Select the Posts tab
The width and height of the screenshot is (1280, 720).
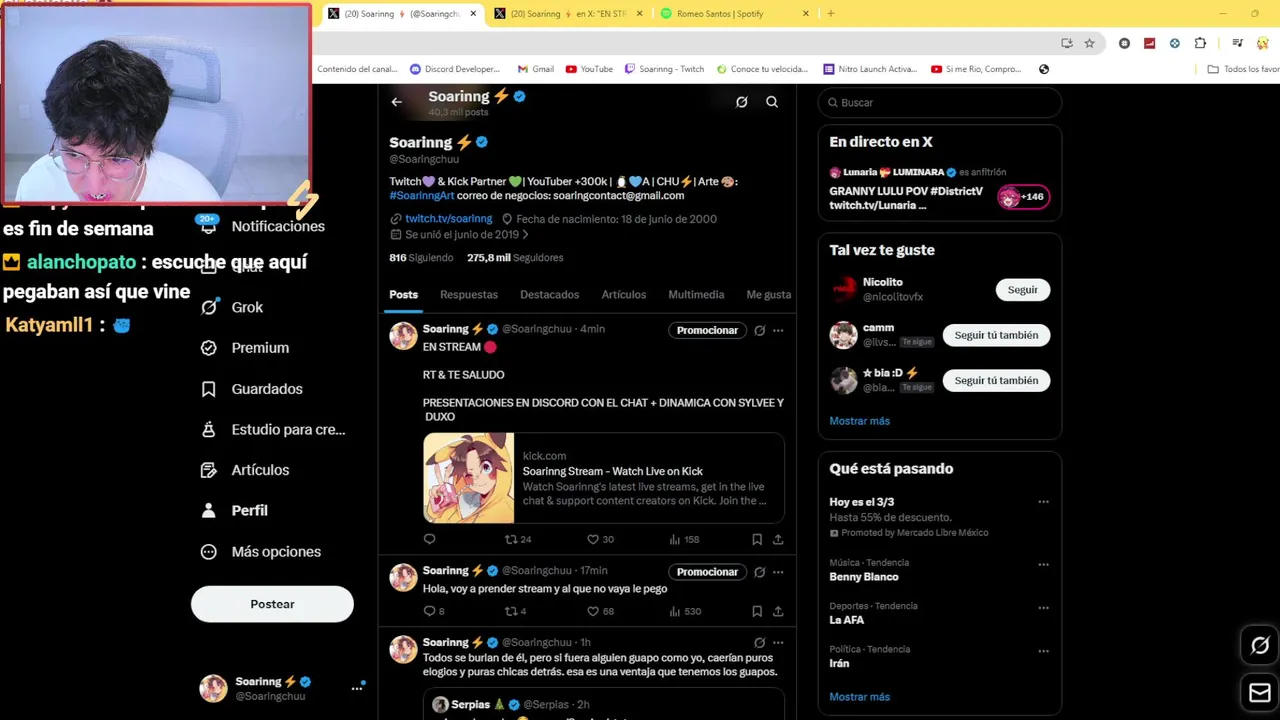coord(404,295)
